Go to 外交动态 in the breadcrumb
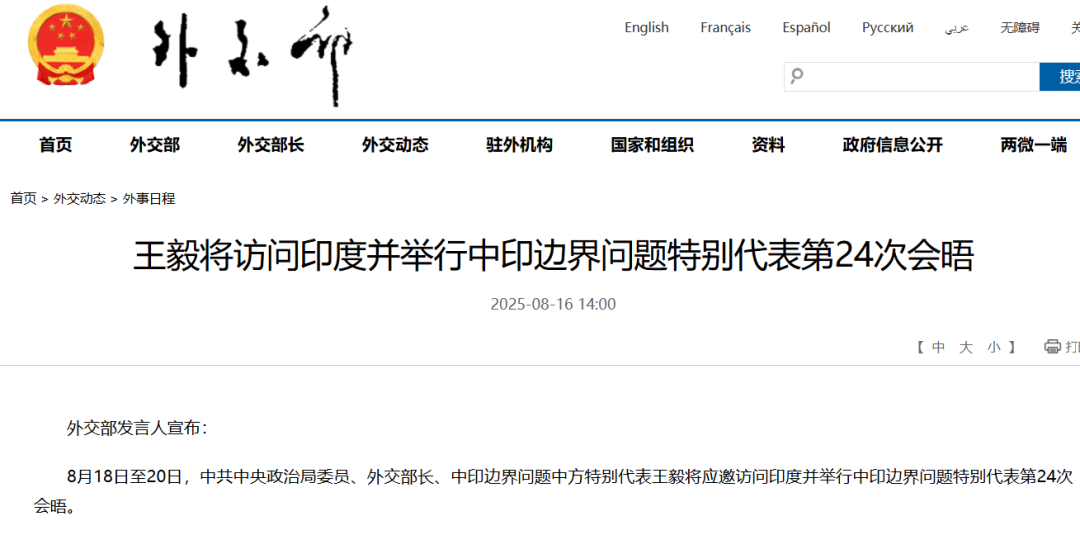The height and width of the screenshot is (535, 1080). click(80, 199)
